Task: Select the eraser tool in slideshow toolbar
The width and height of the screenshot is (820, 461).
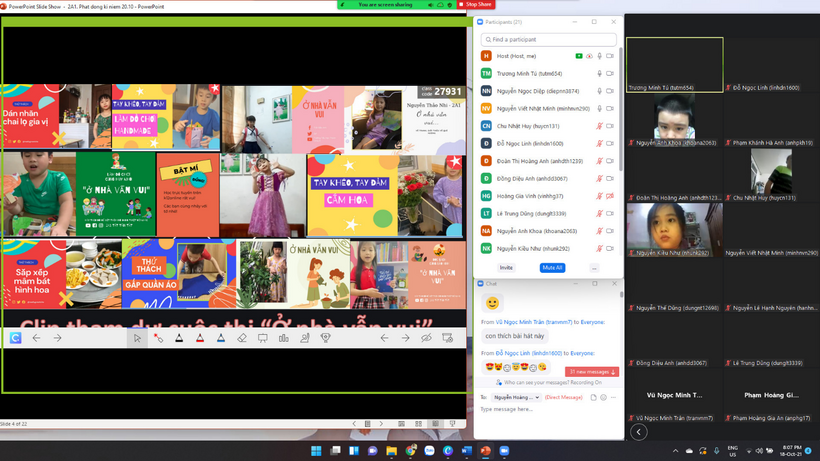Action: (x=241, y=338)
